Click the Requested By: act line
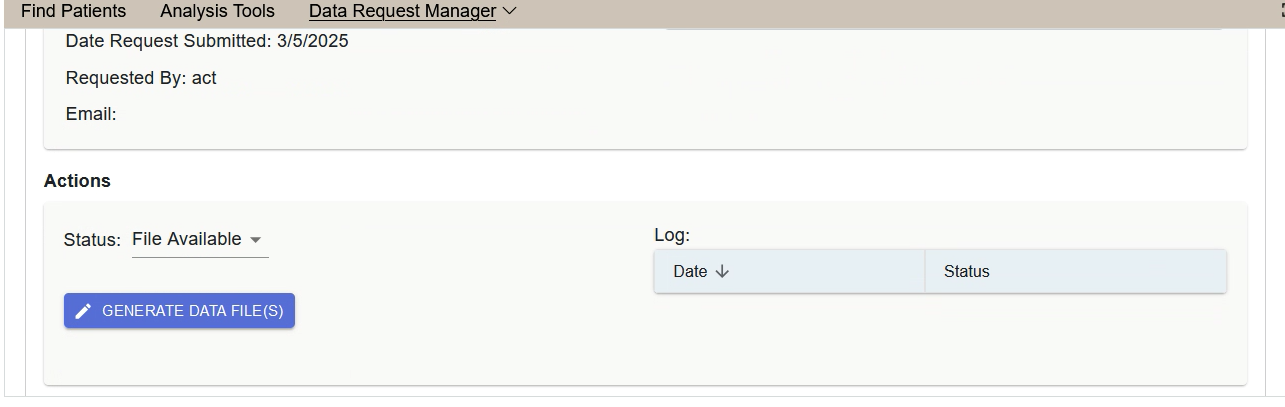1285x407 pixels. point(141,77)
